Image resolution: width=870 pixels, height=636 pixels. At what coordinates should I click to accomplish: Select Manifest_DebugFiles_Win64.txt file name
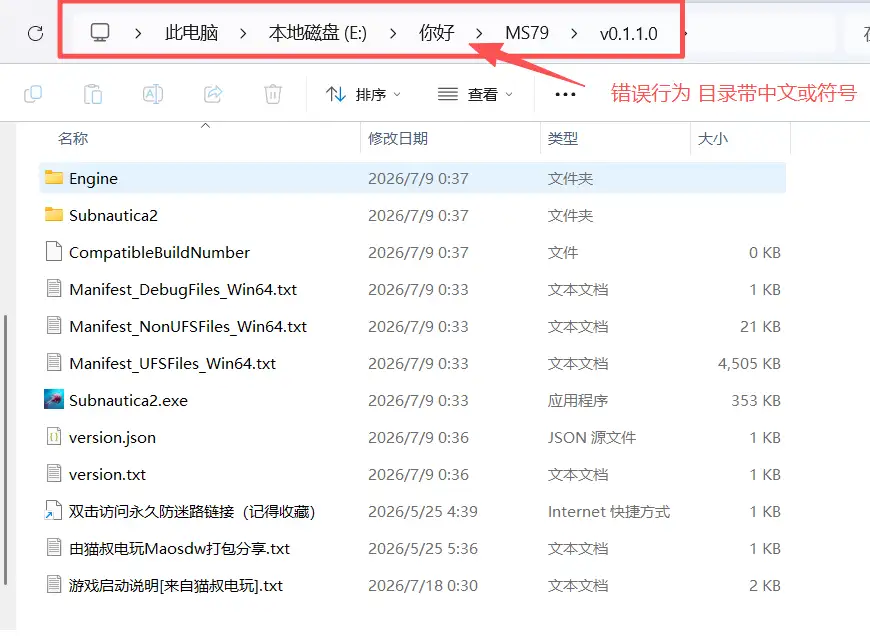pyautogui.click(x=183, y=290)
